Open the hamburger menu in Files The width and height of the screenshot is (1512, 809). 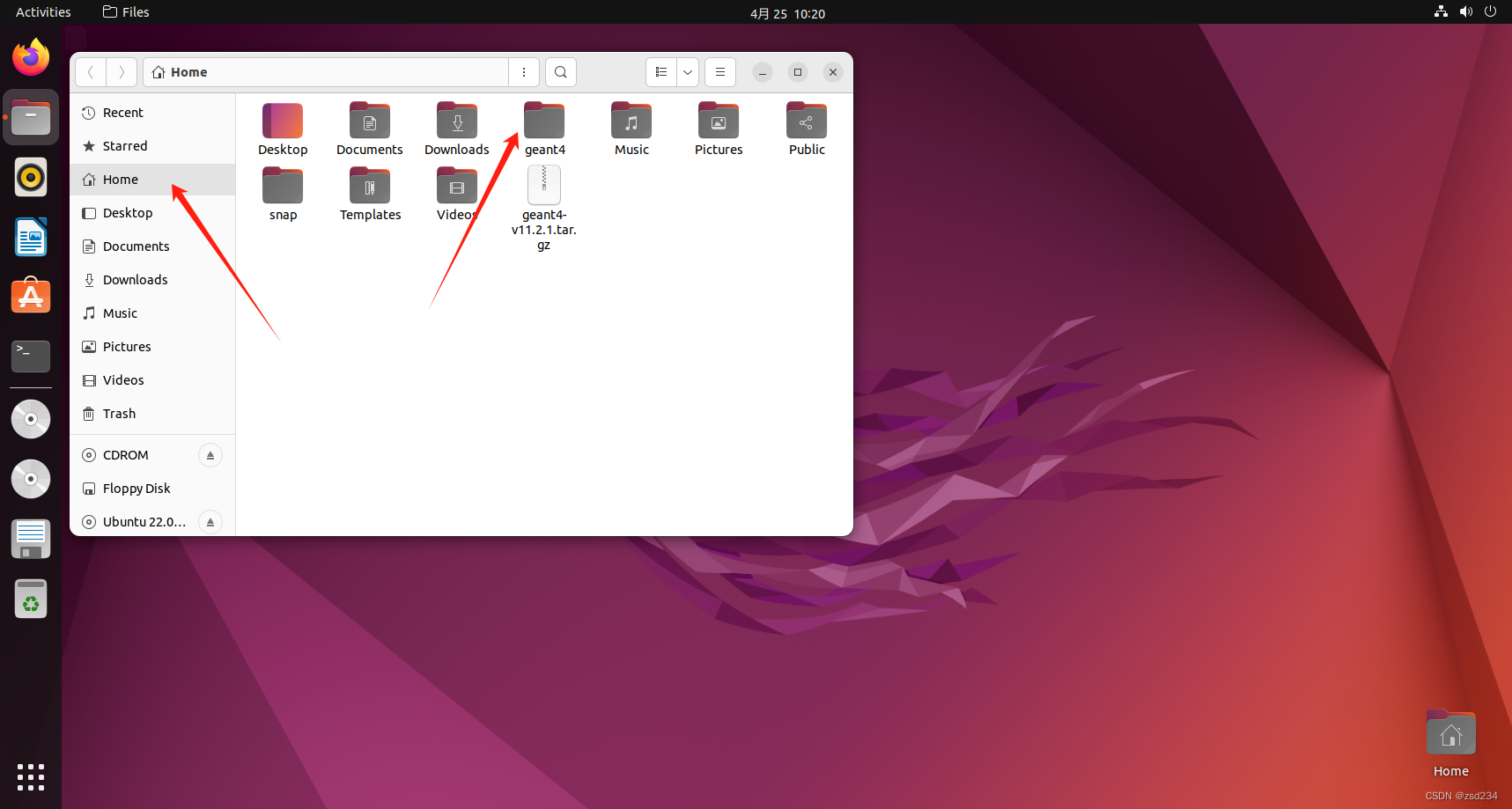tap(719, 71)
